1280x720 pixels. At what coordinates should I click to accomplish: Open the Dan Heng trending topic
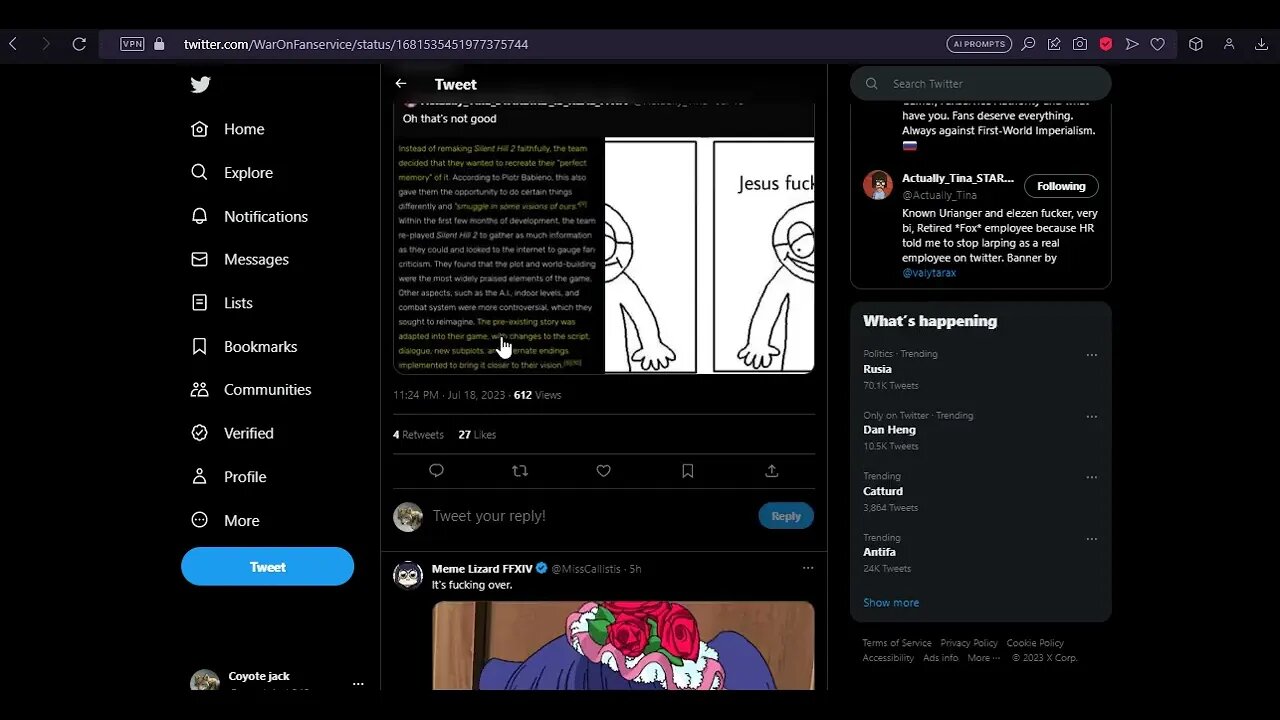click(x=889, y=430)
